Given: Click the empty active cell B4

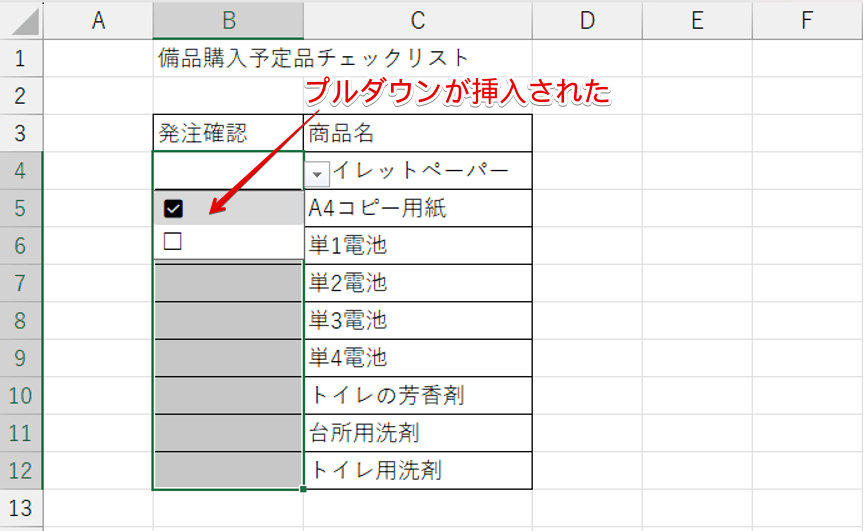Looking at the screenshot, I should pyautogui.click(x=228, y=171).
